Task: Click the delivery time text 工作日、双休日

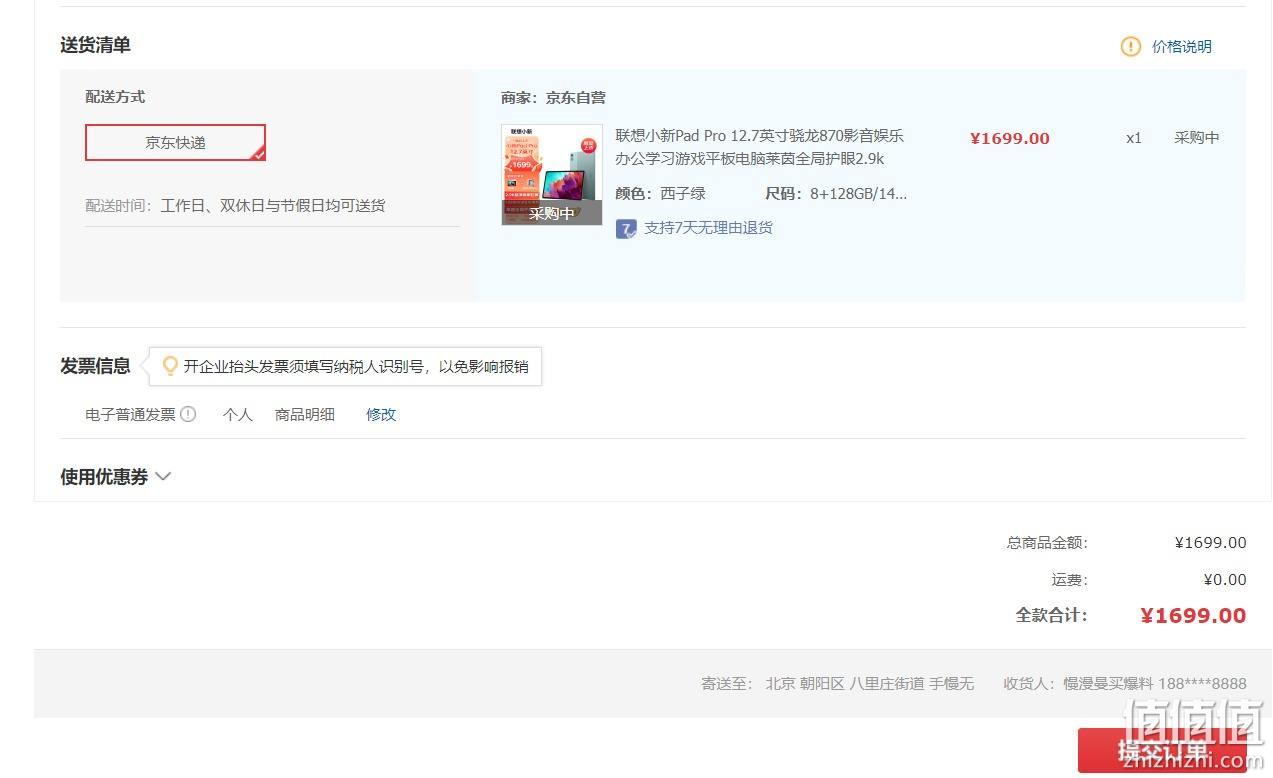Action: point(272,205)
